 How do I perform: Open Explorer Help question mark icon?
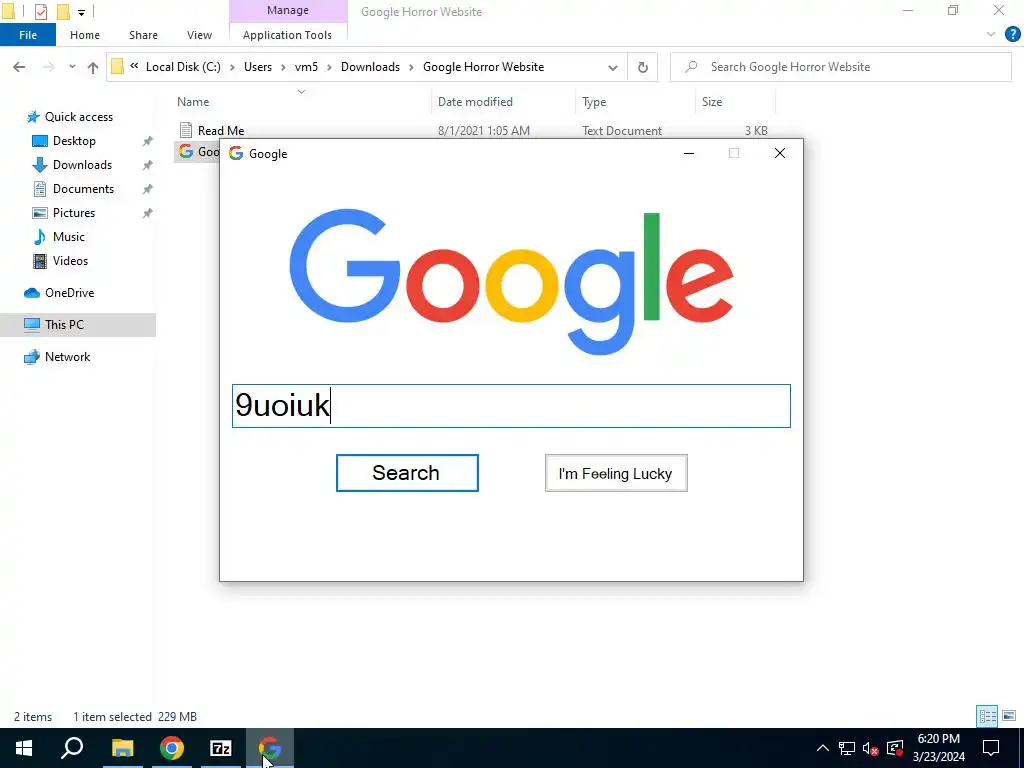(x=1012, y=35)
